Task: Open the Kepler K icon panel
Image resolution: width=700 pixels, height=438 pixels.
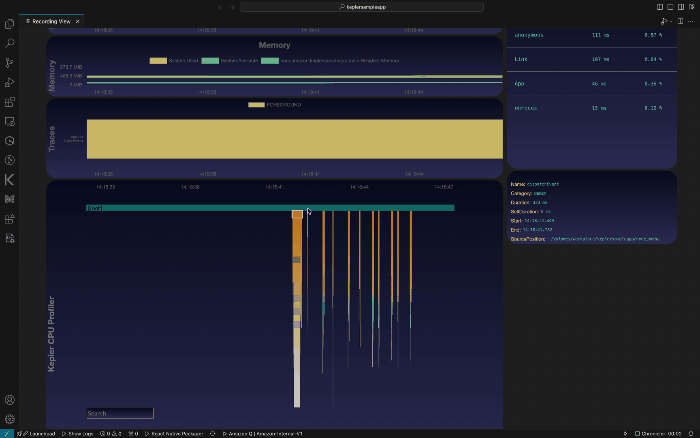Action: (x=10, y=180)
